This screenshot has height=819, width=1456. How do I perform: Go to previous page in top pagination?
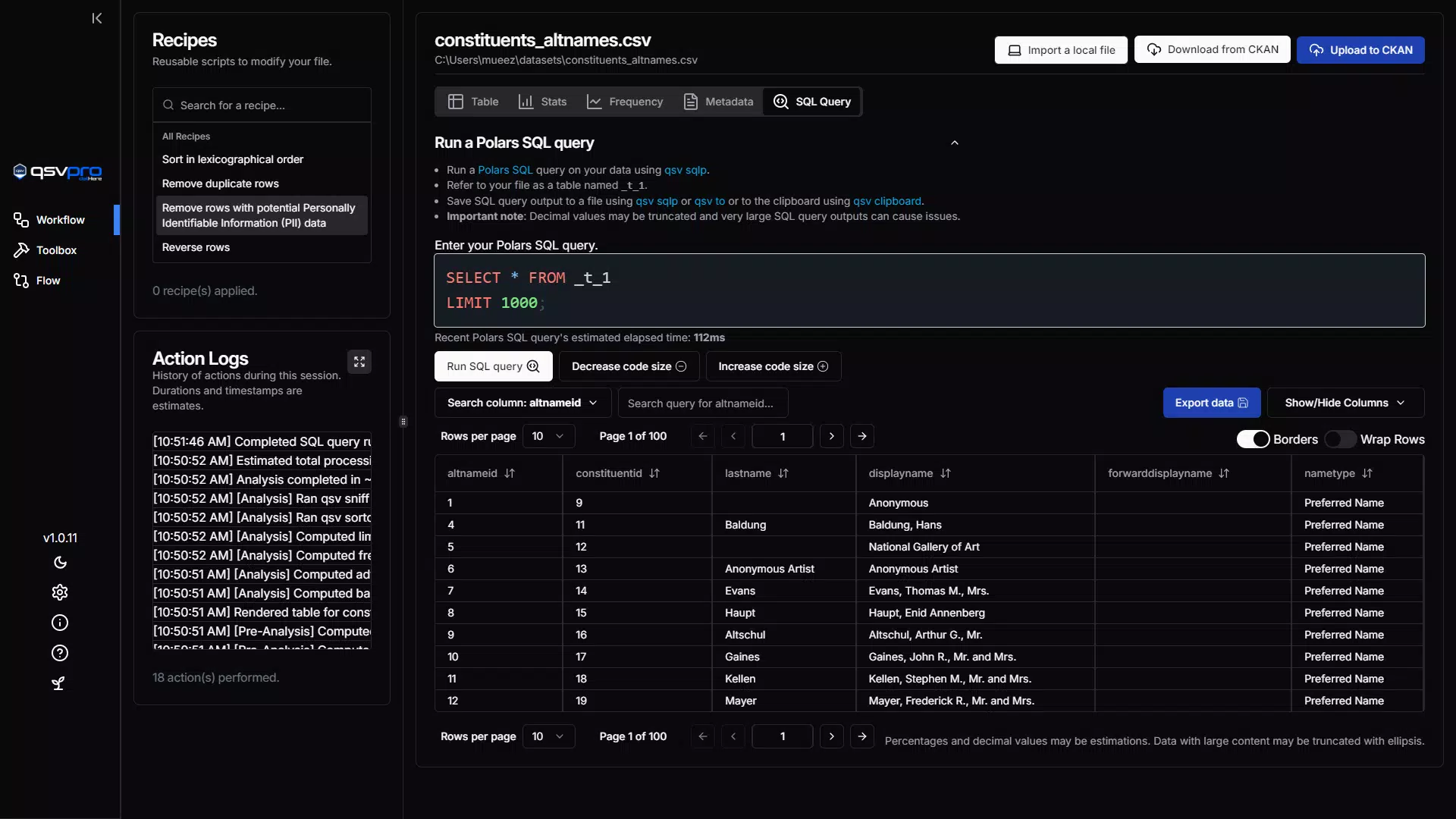[733, 436]
